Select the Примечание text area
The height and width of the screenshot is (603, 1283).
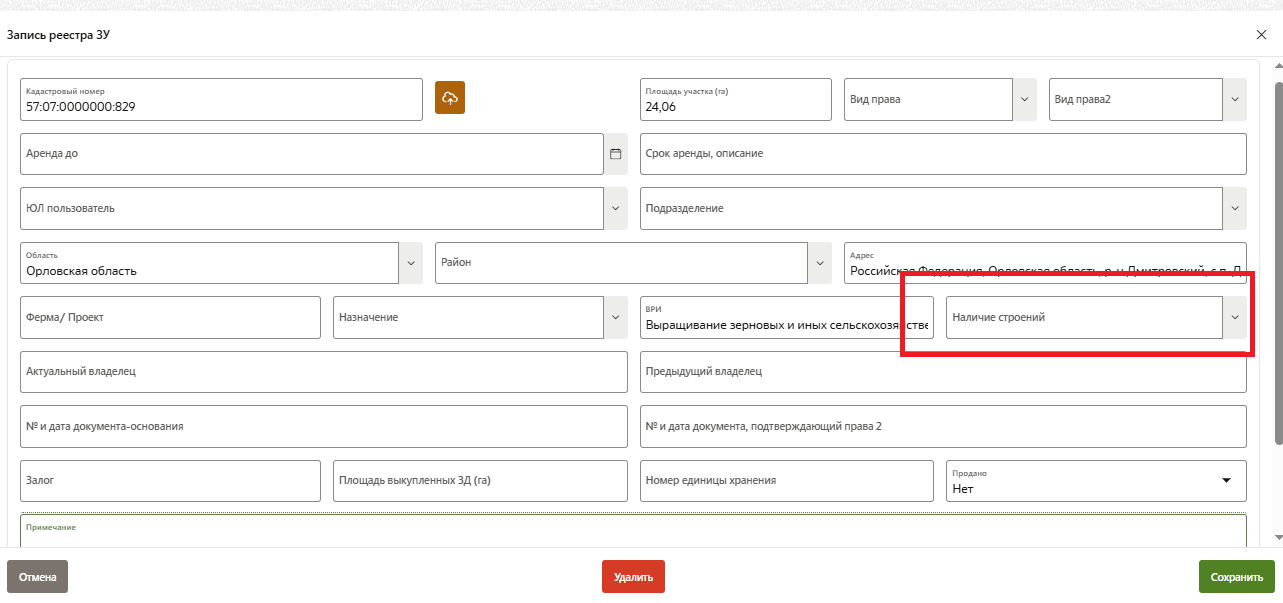(x=632, y=535)
